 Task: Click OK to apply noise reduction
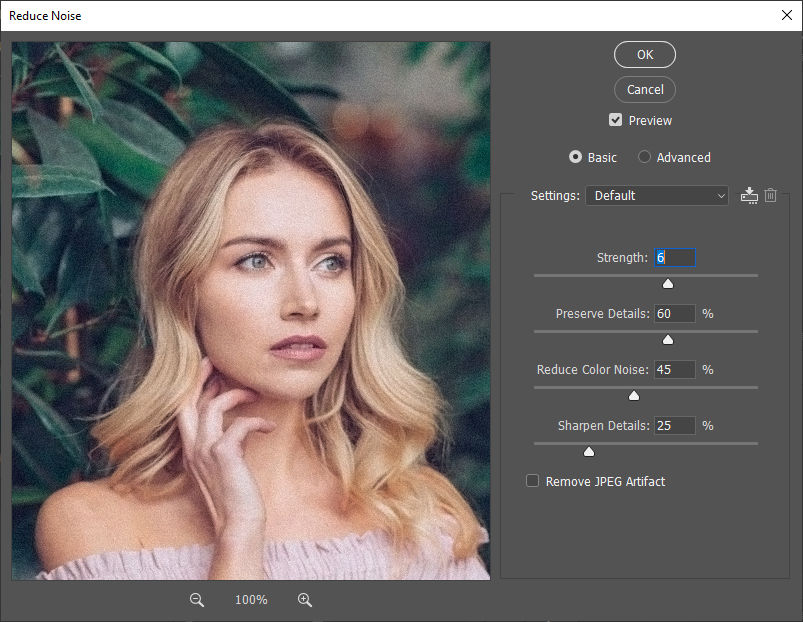pos(645,54)
